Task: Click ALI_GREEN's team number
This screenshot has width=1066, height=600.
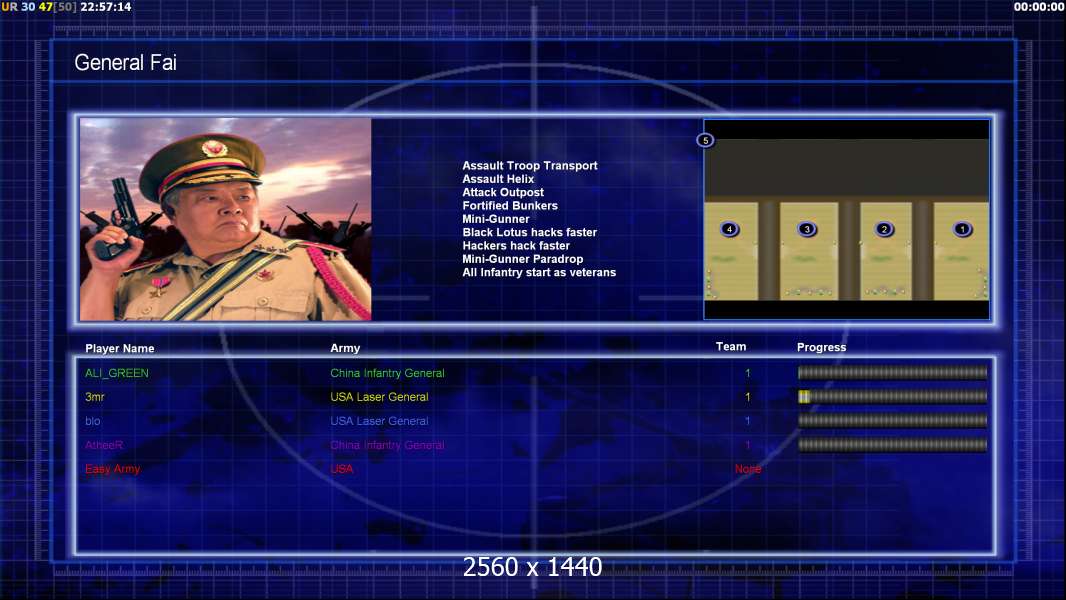Action: [x=747, y=373]
